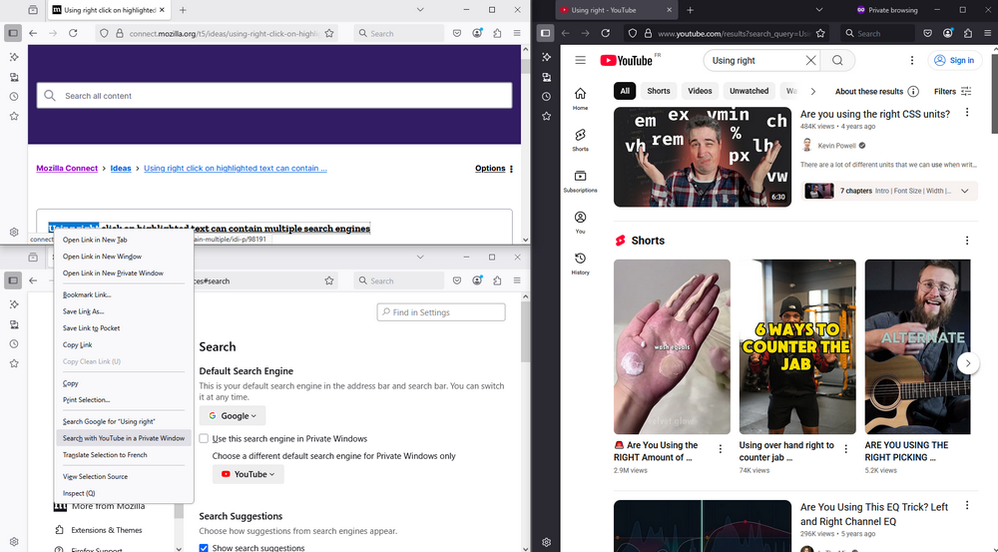Click YouTube logo in private window
The width and height of the screenshot is (998, 552).
pos(626,60)
